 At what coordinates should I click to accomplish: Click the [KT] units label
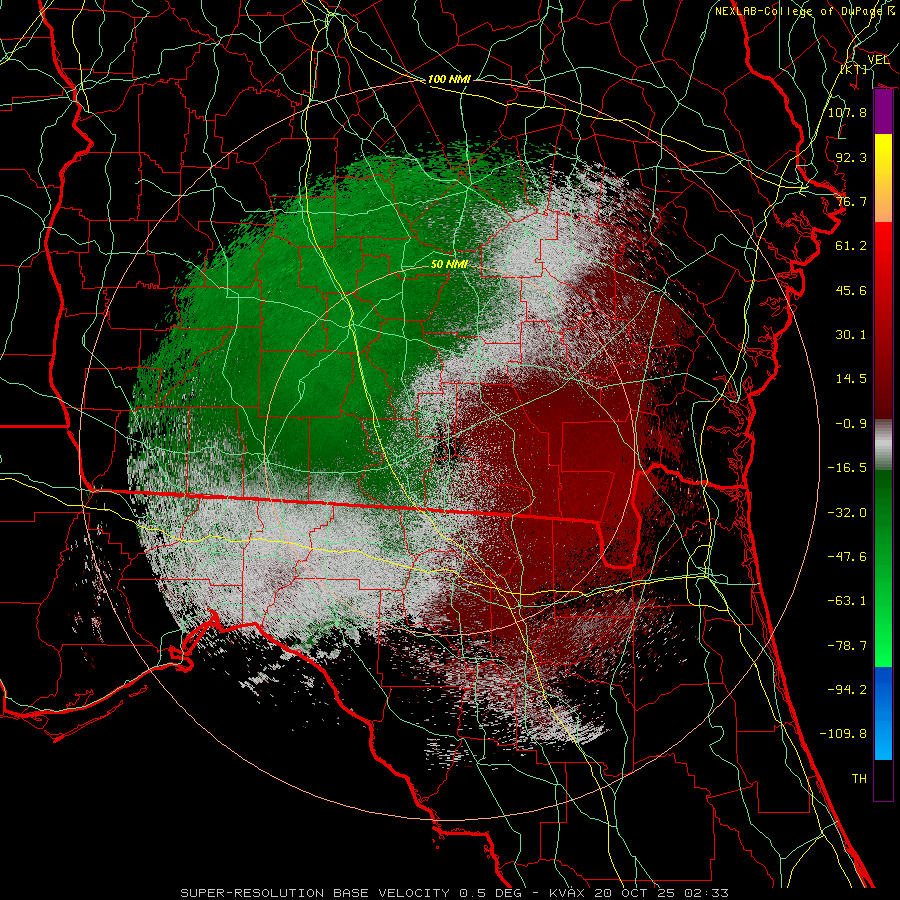click(854, 70)
